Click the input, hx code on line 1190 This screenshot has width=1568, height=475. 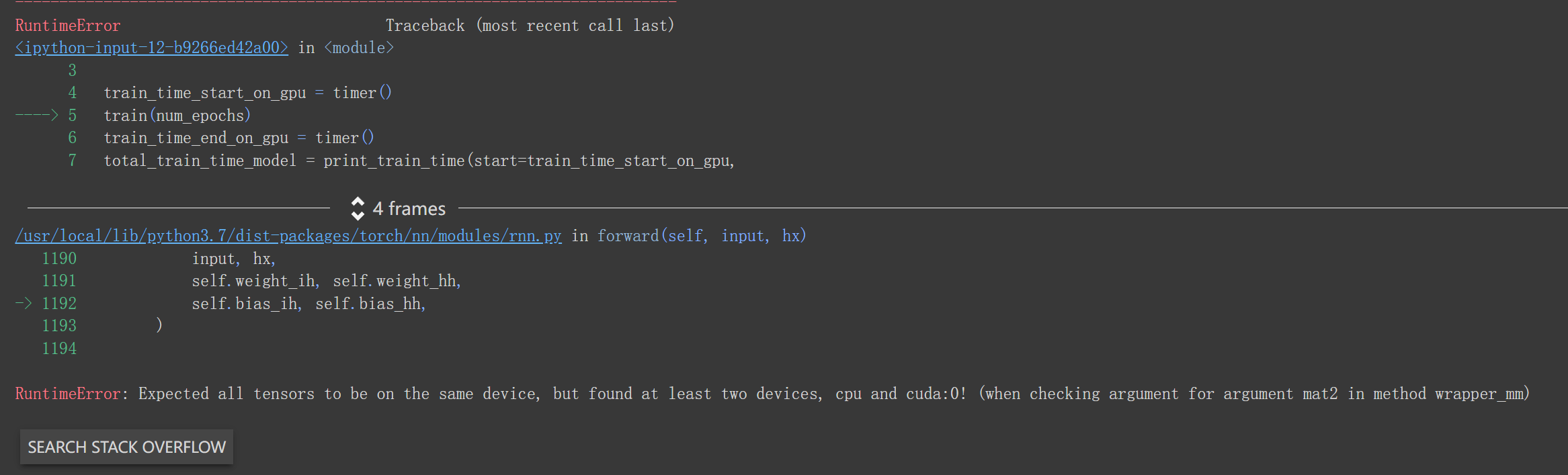[x=233, y=259]
